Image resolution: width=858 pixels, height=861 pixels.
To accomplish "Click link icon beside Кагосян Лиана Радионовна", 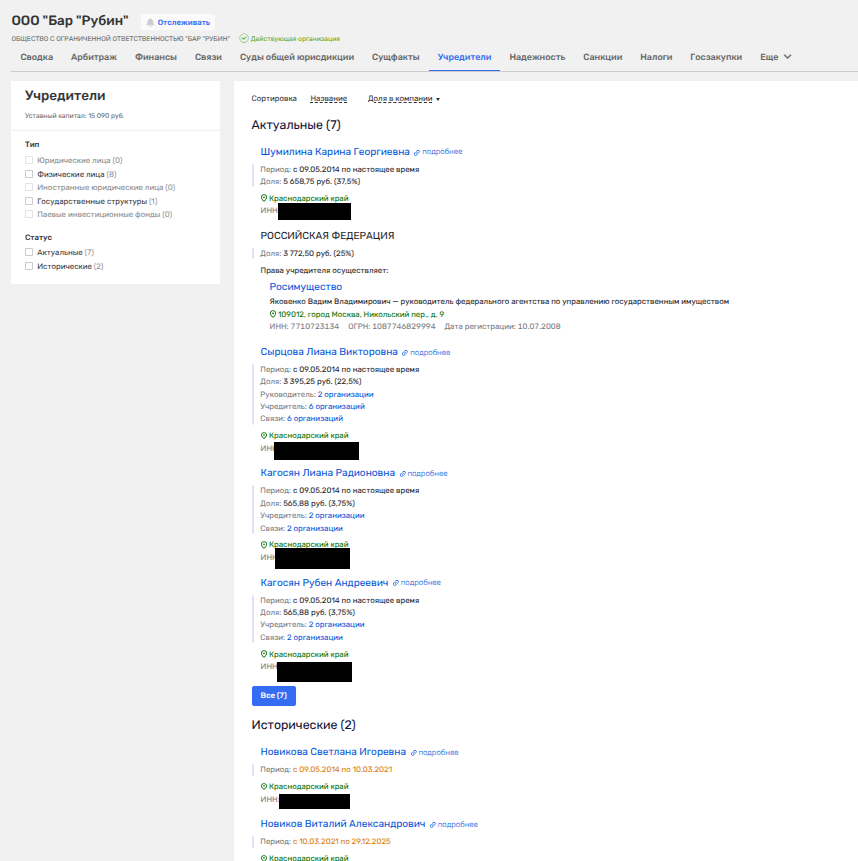I will tap(402, 474).
